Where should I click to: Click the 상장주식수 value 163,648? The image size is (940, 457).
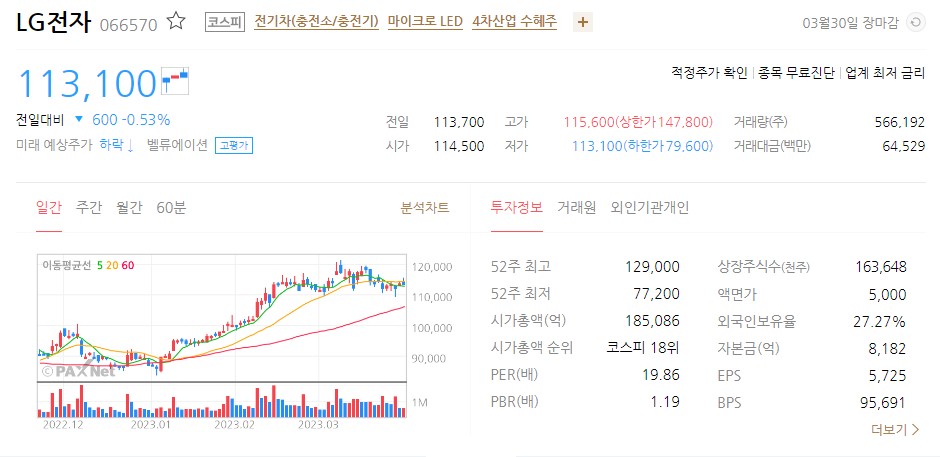[x=881, y=266]
